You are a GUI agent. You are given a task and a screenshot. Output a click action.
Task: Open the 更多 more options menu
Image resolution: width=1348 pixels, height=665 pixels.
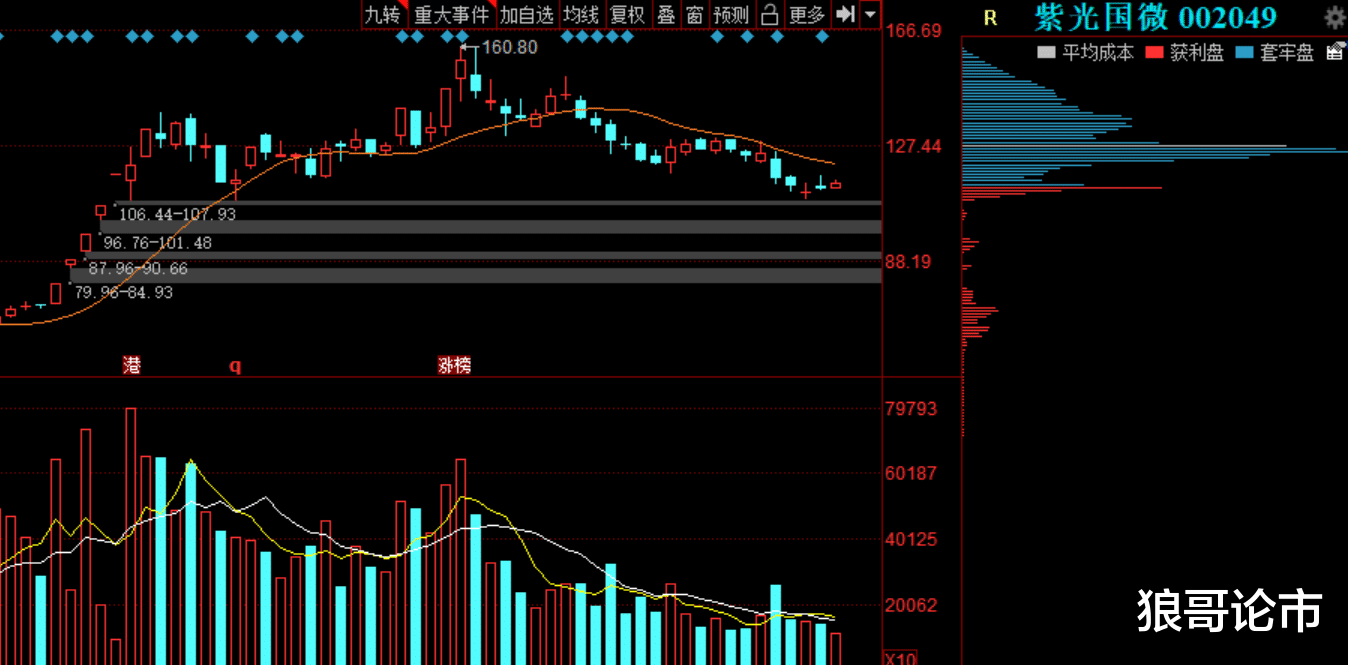click(x=806, y=14)
